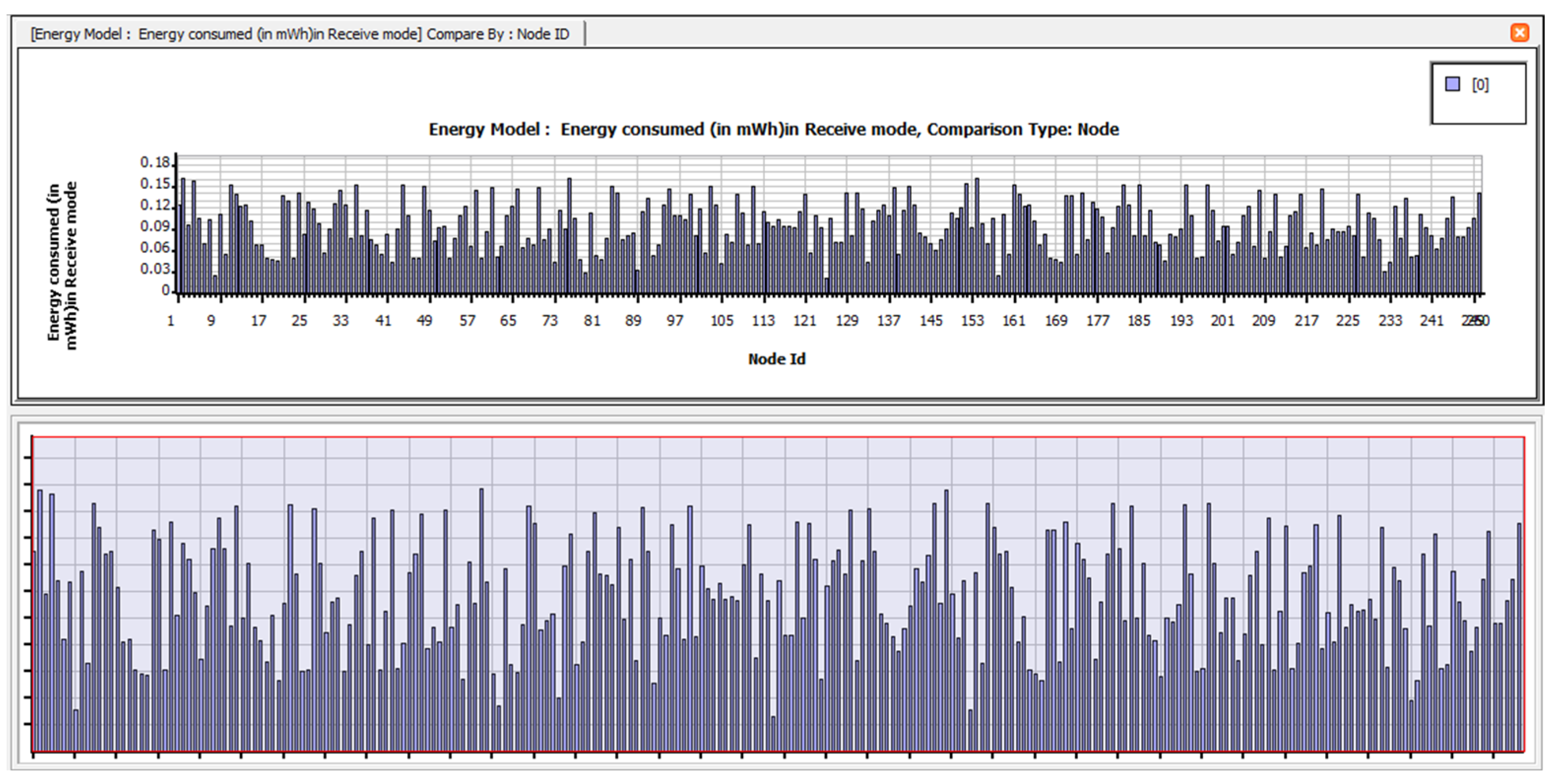Click y-axis value label 0.03

(155, 269)
